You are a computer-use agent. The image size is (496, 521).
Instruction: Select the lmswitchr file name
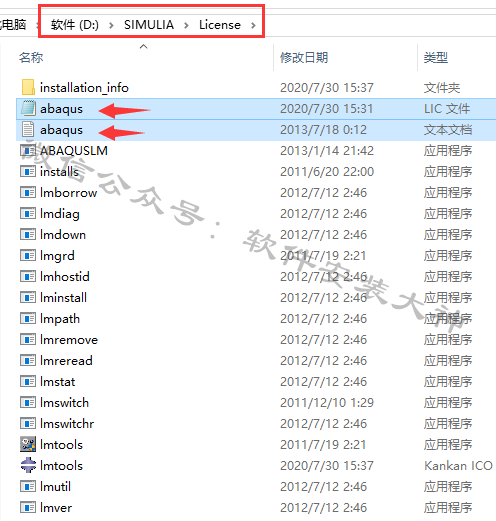pos(67,424)
